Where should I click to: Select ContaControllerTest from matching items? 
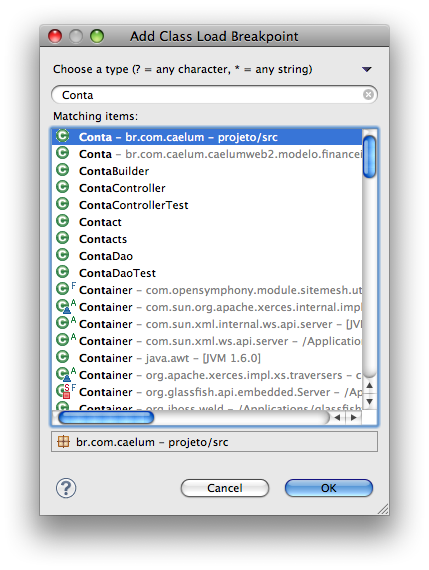[x=207, y=205]
